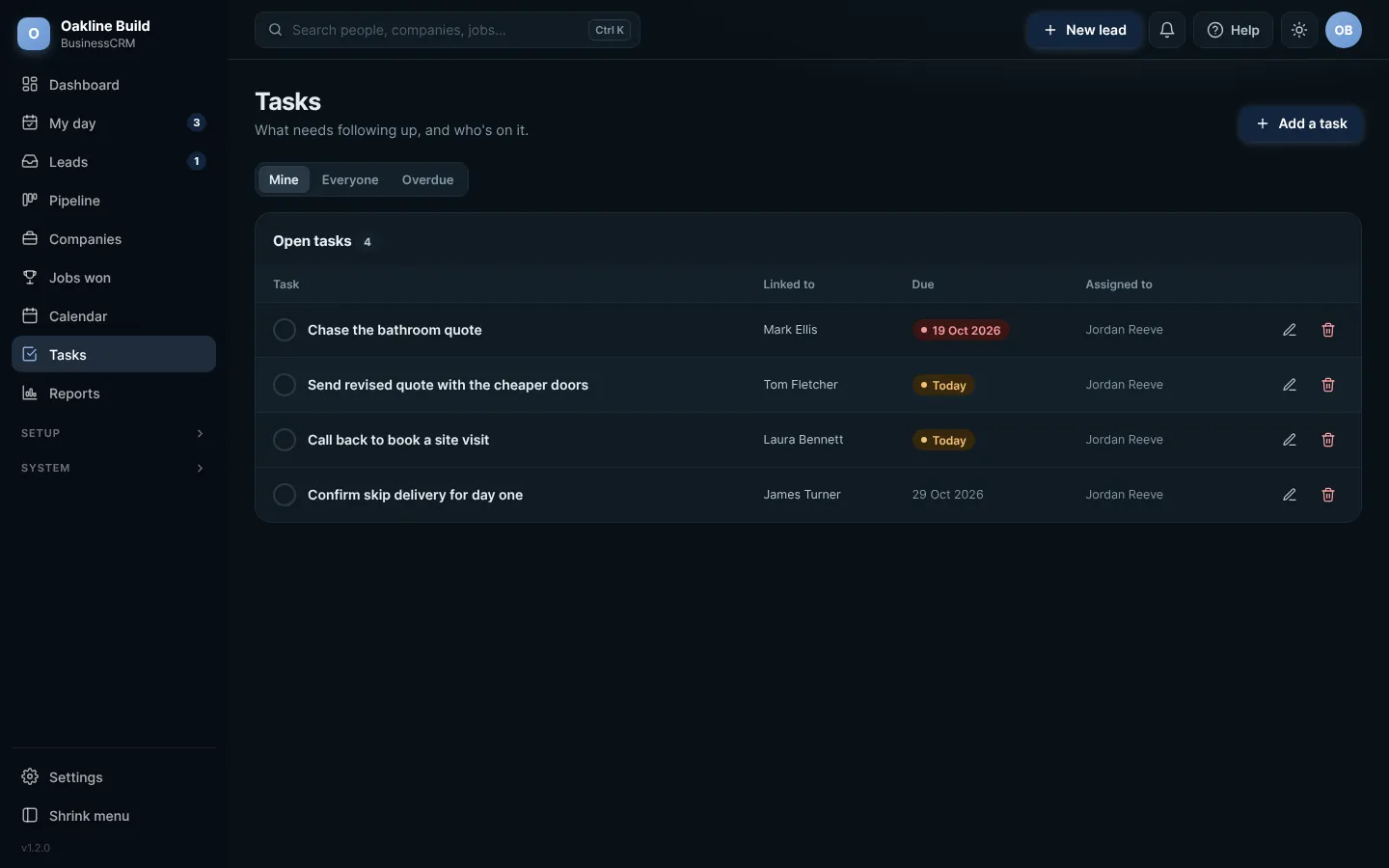The width and height of the screenshot is (1389, 868).
Task: Open Dashboard in the sidebar
Action: tap(114, 85)
